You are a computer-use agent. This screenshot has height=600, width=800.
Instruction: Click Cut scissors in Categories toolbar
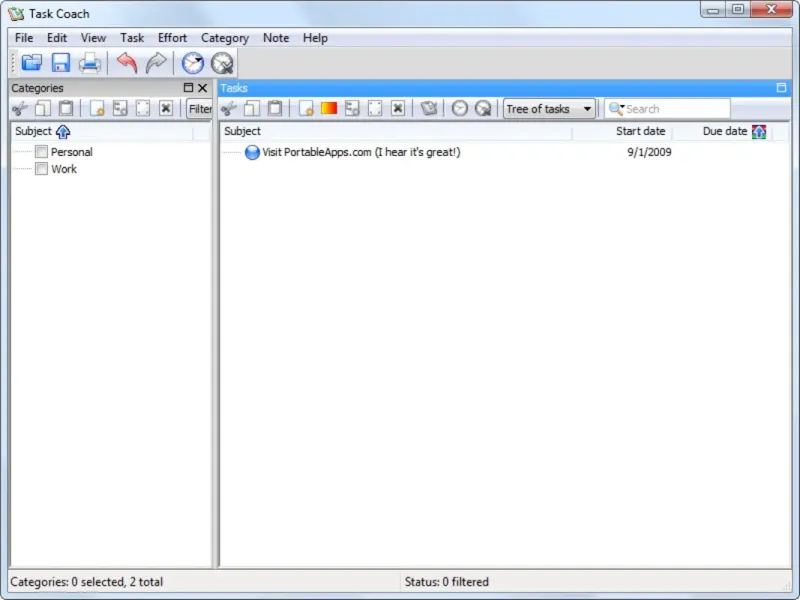pyautogui.click(x=20, y=108)
